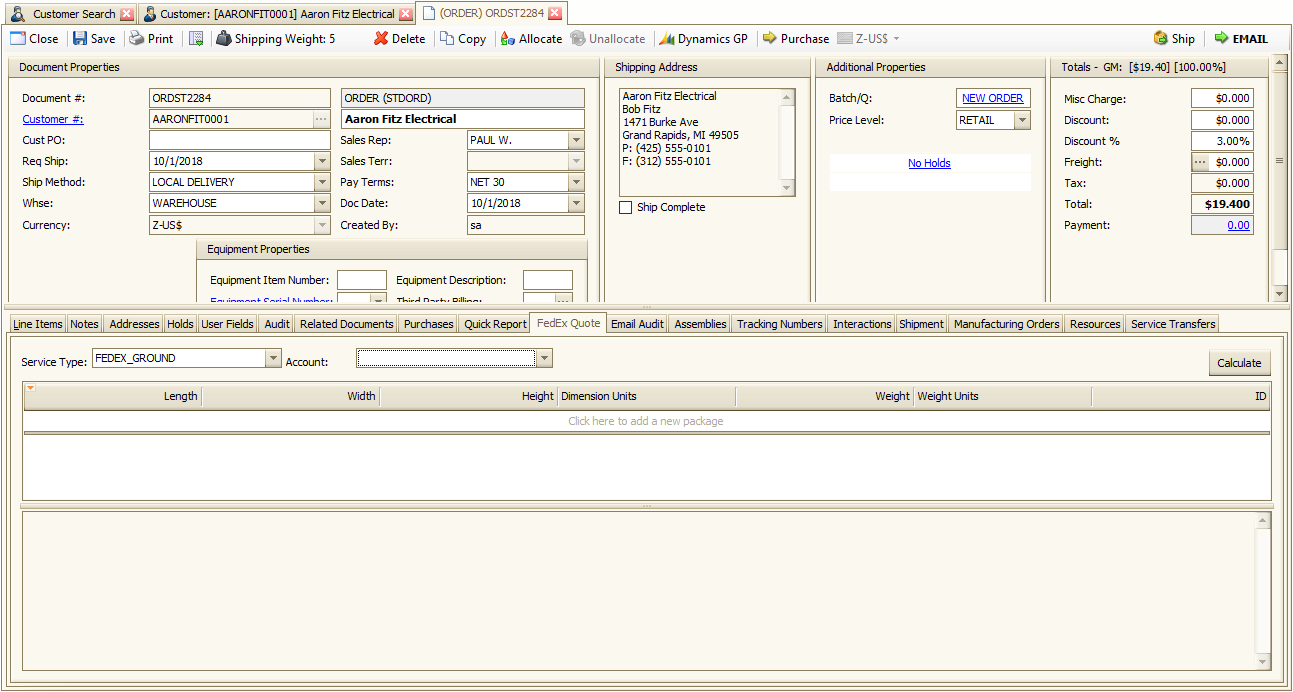The width and height of the screenshot is (1293, 692).
Task: Close the Customer Search tab
Action: coord(127,14)
